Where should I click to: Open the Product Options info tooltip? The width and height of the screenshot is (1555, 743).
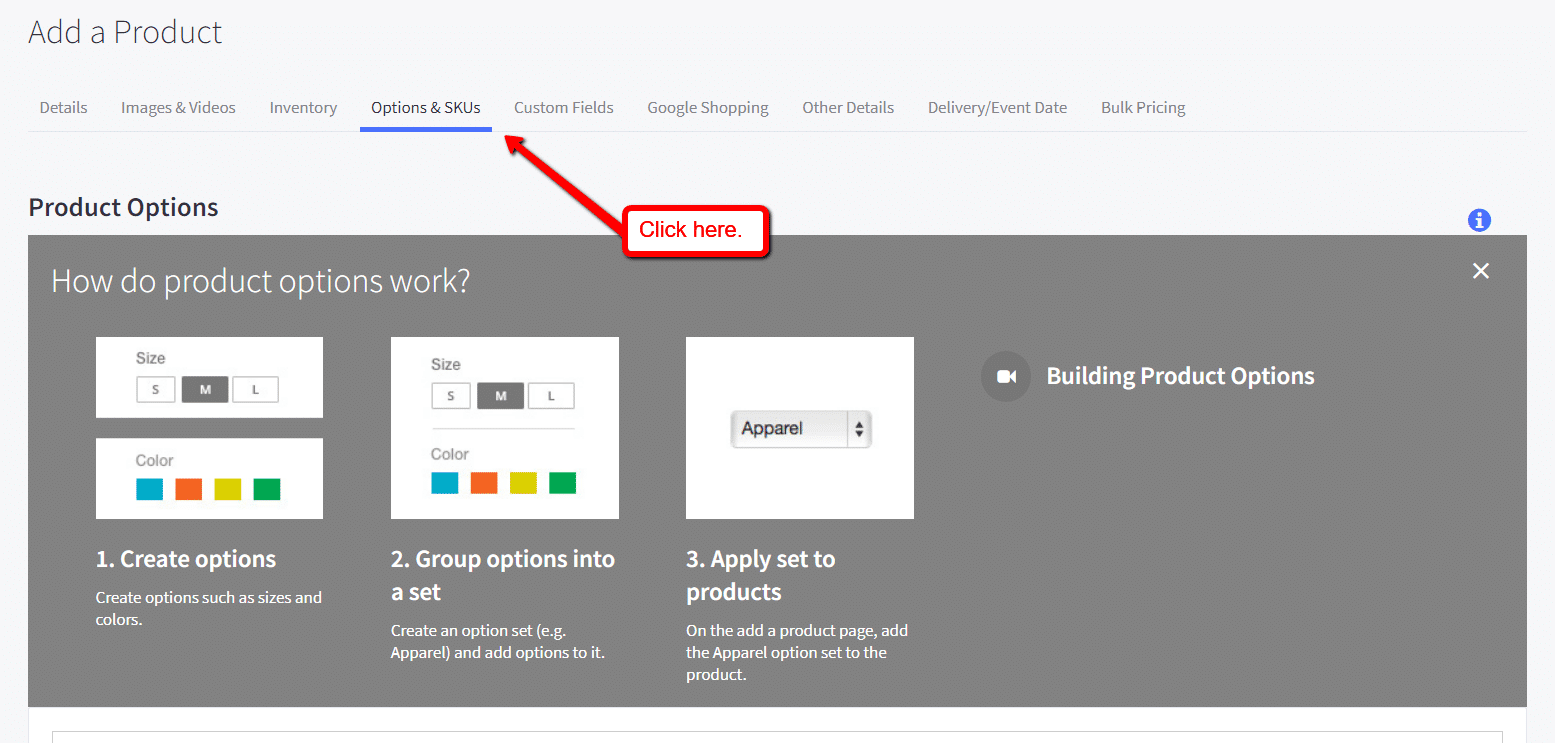coord(1479,220)
